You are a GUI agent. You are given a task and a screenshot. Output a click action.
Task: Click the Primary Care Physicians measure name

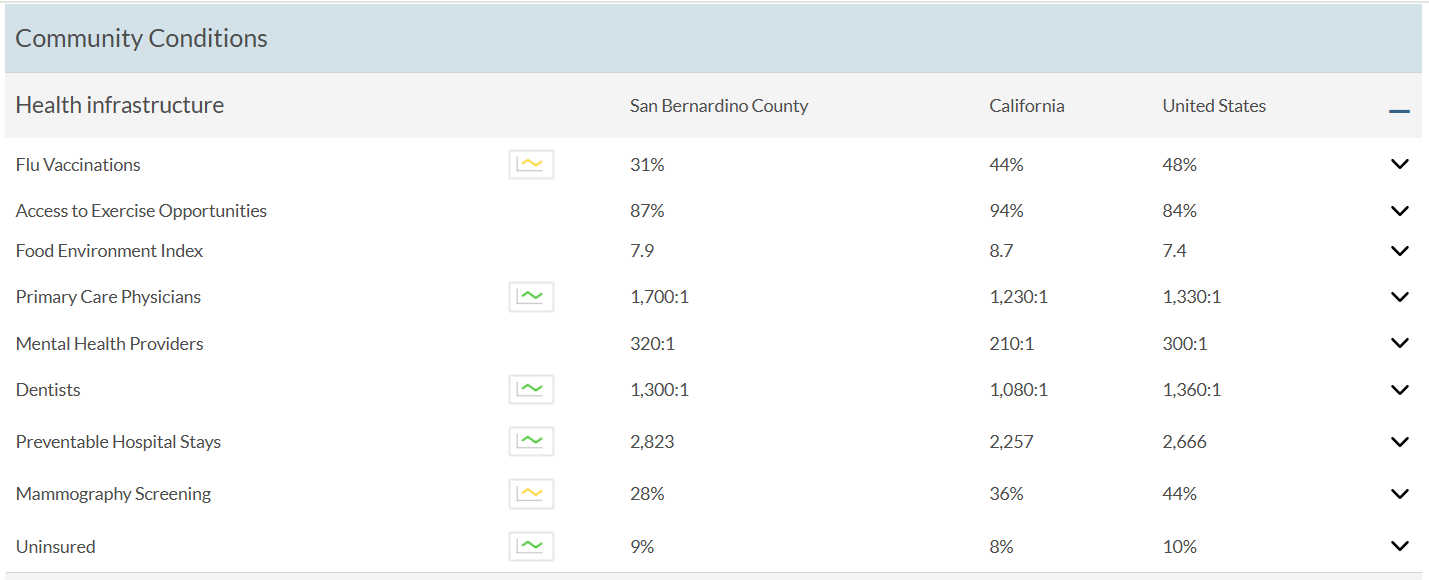click(108, 297)
